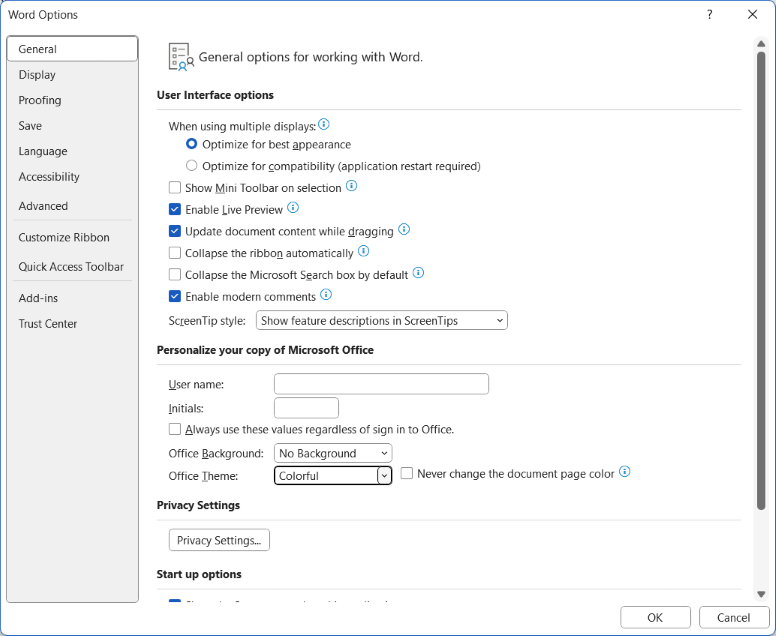
Task: Select Optimize for compatibility radio button
Action: point(192,166)
